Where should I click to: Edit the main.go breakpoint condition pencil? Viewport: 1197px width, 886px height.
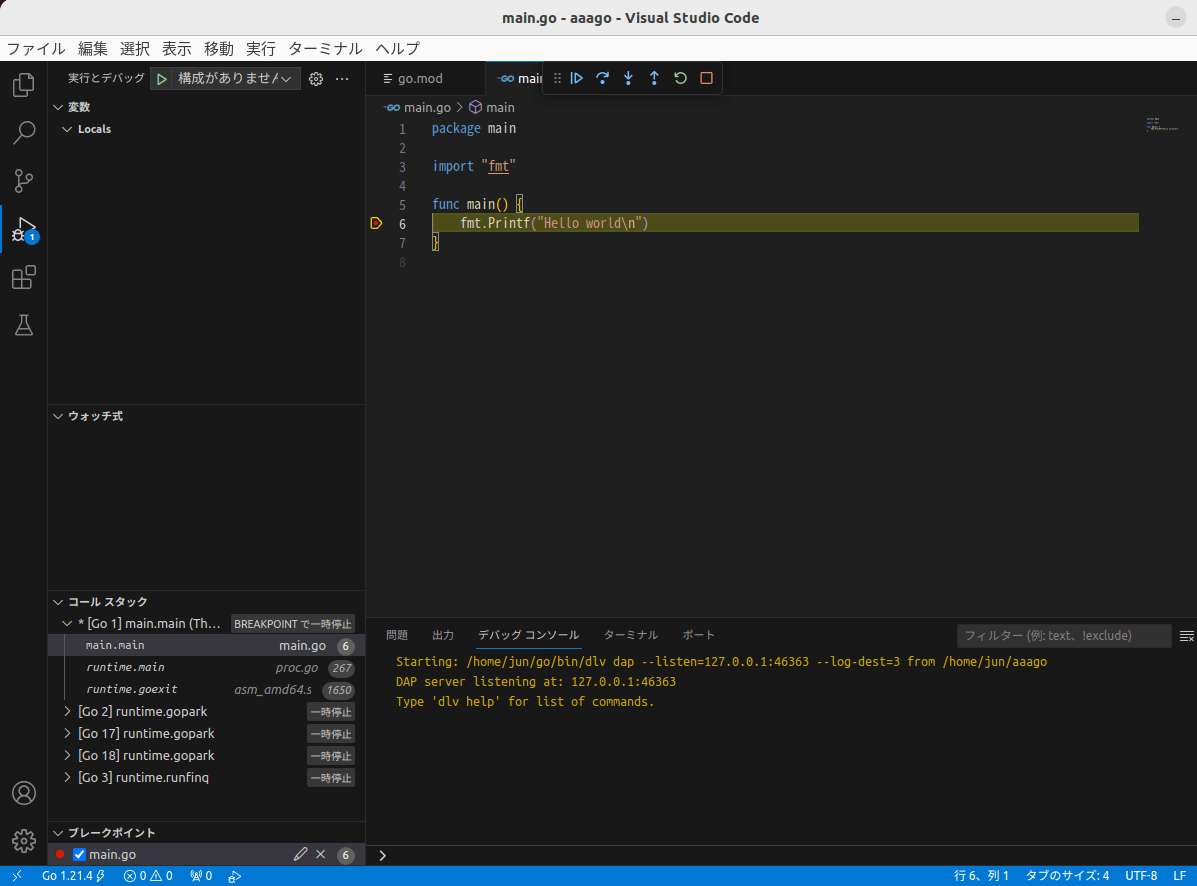300,855
